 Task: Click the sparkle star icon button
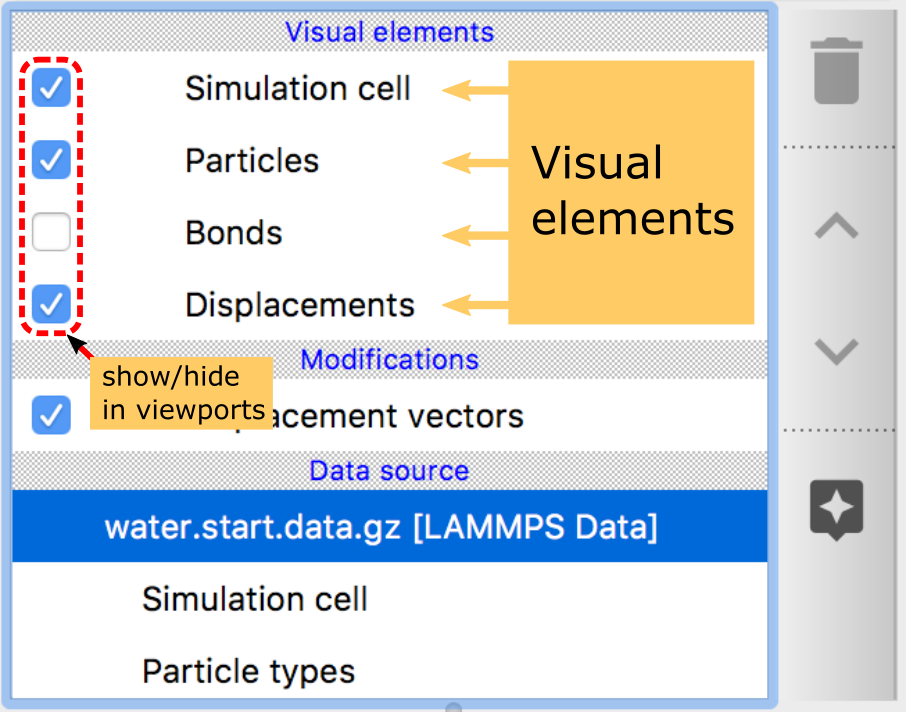(836, 510)
